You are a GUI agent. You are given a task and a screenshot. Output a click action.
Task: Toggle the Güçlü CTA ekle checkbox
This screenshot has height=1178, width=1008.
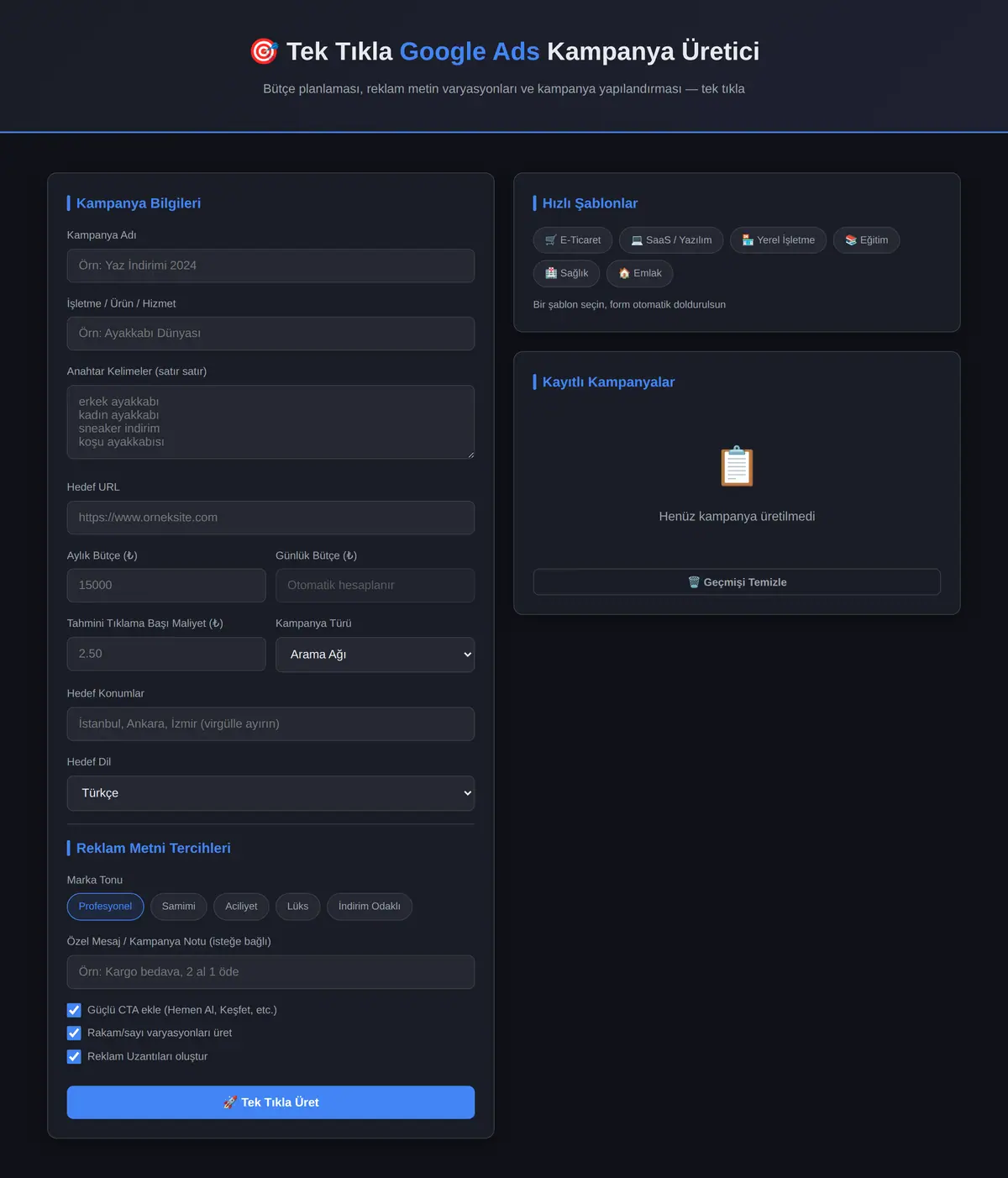click(x=74, y=1010)
